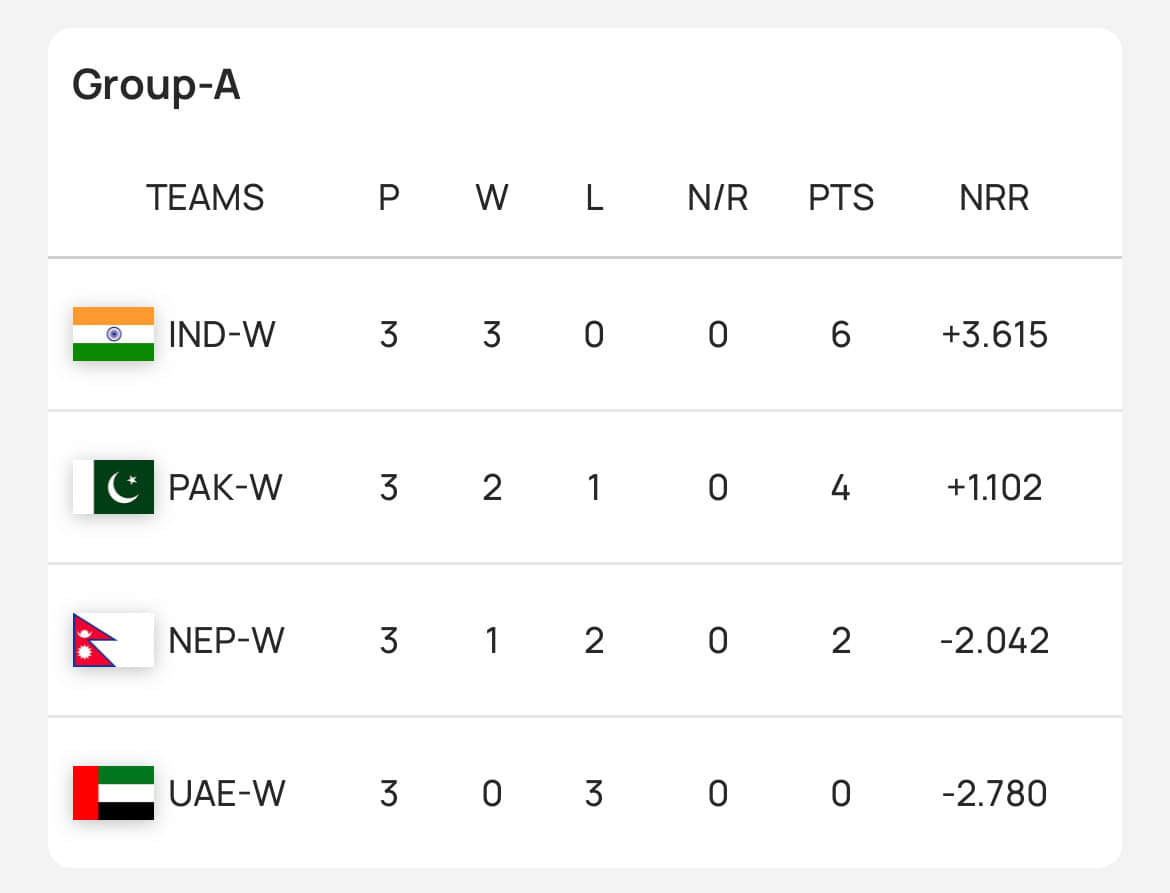The width and height of the screenshot is (1170, 893).
Task: Click Nepal's -2.042 net run rate
Action: [x=994, y=640]
